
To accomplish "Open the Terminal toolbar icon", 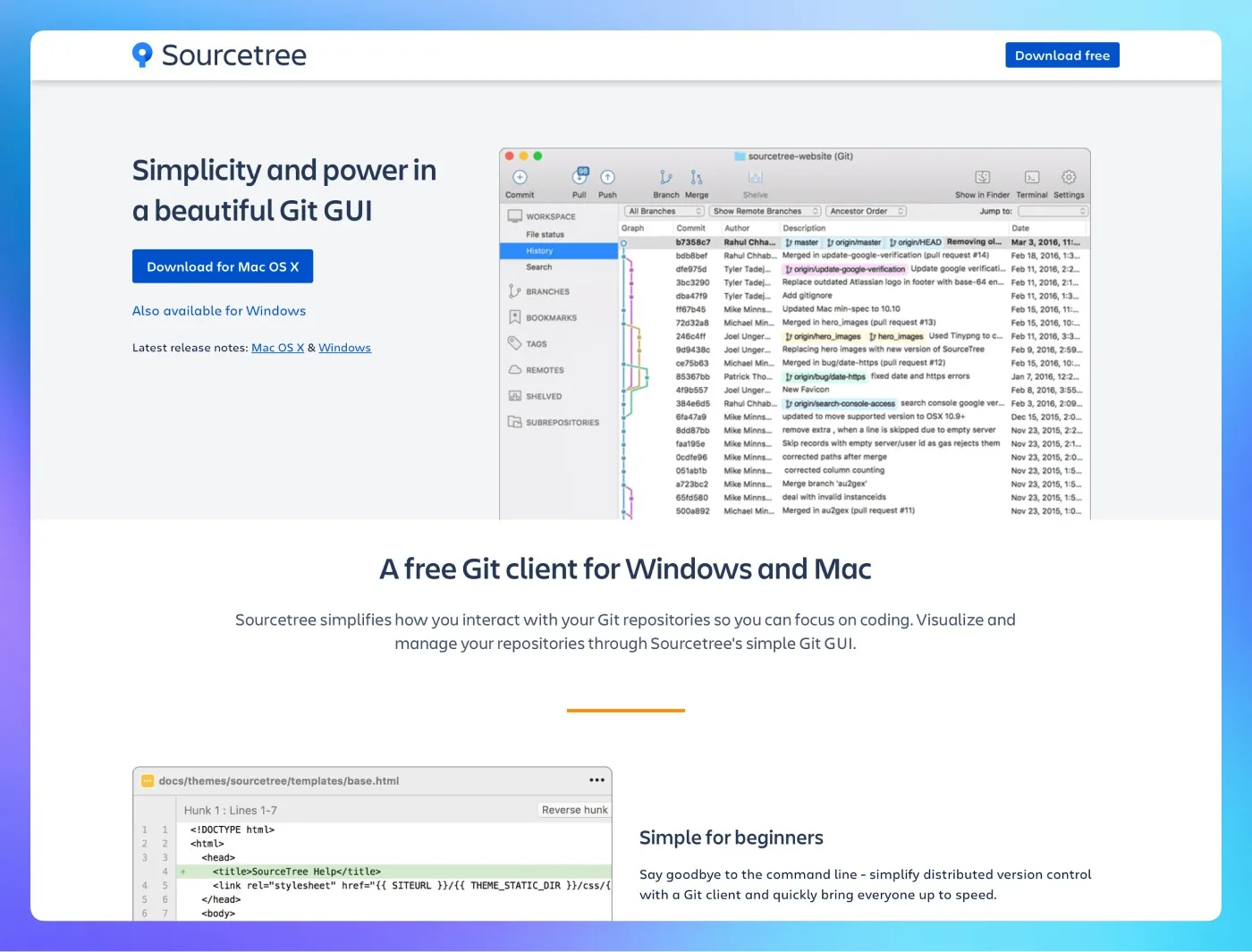I will click(x=1031, y=177).
